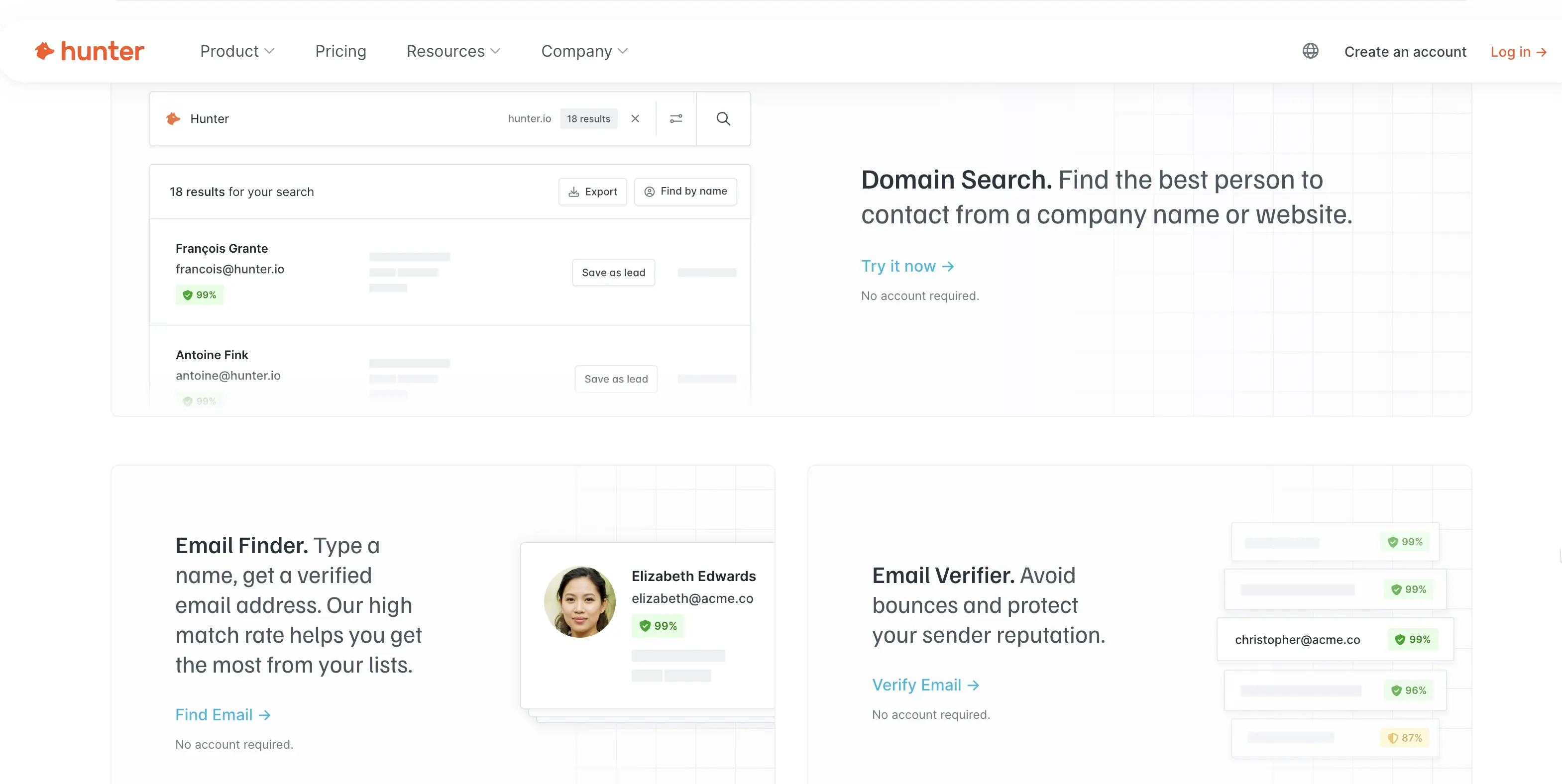The width and height of the screenshot is (1562, 784).
Task: Click the Email Verifier heading
Action: [x=943, y=576]
